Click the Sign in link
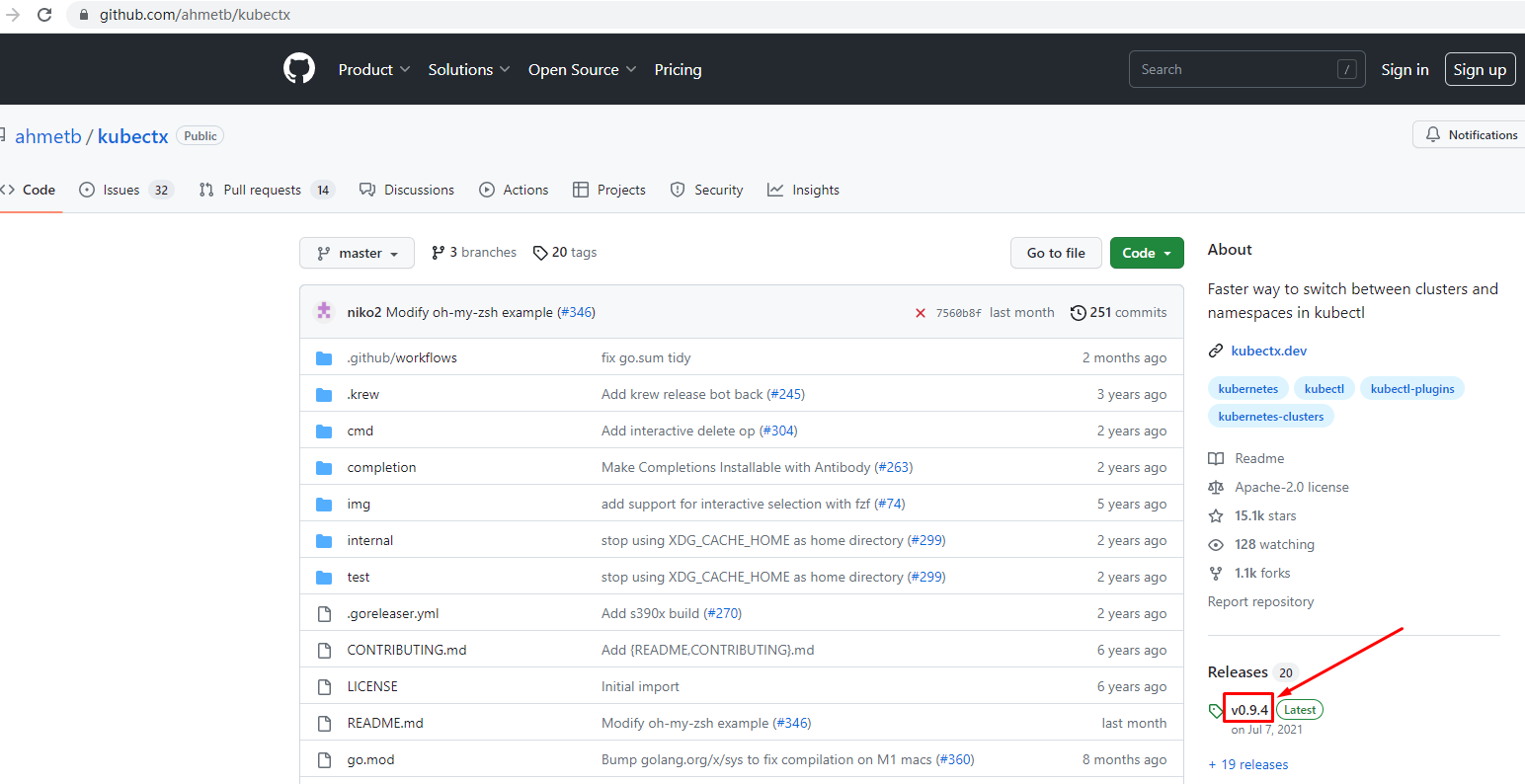 click(1405, 69)
